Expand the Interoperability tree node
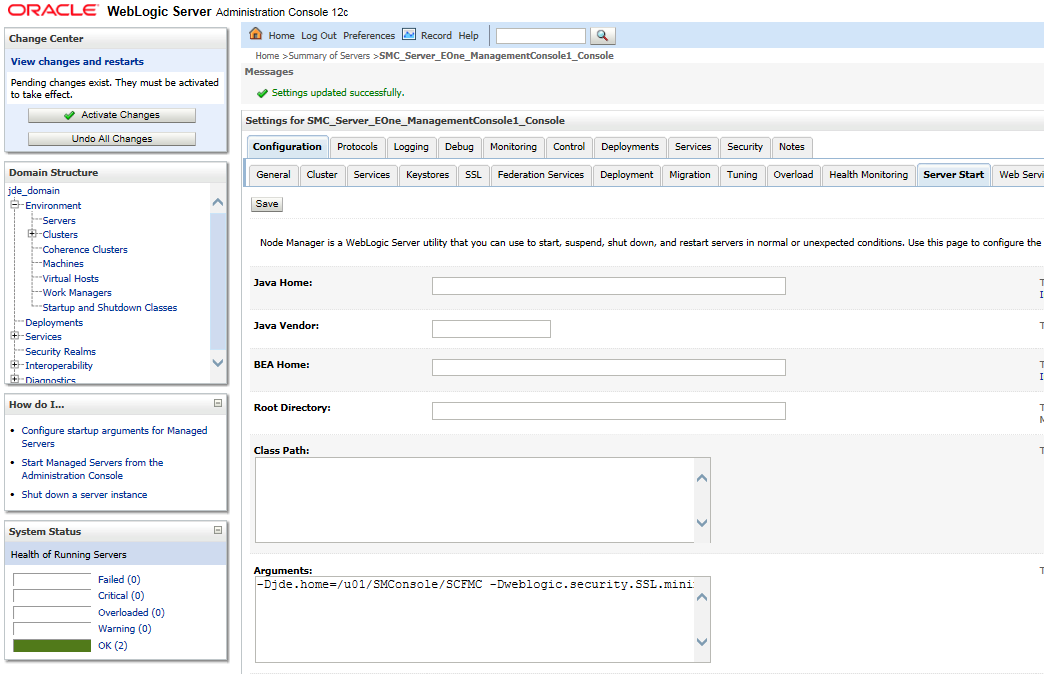 point(15,366)
